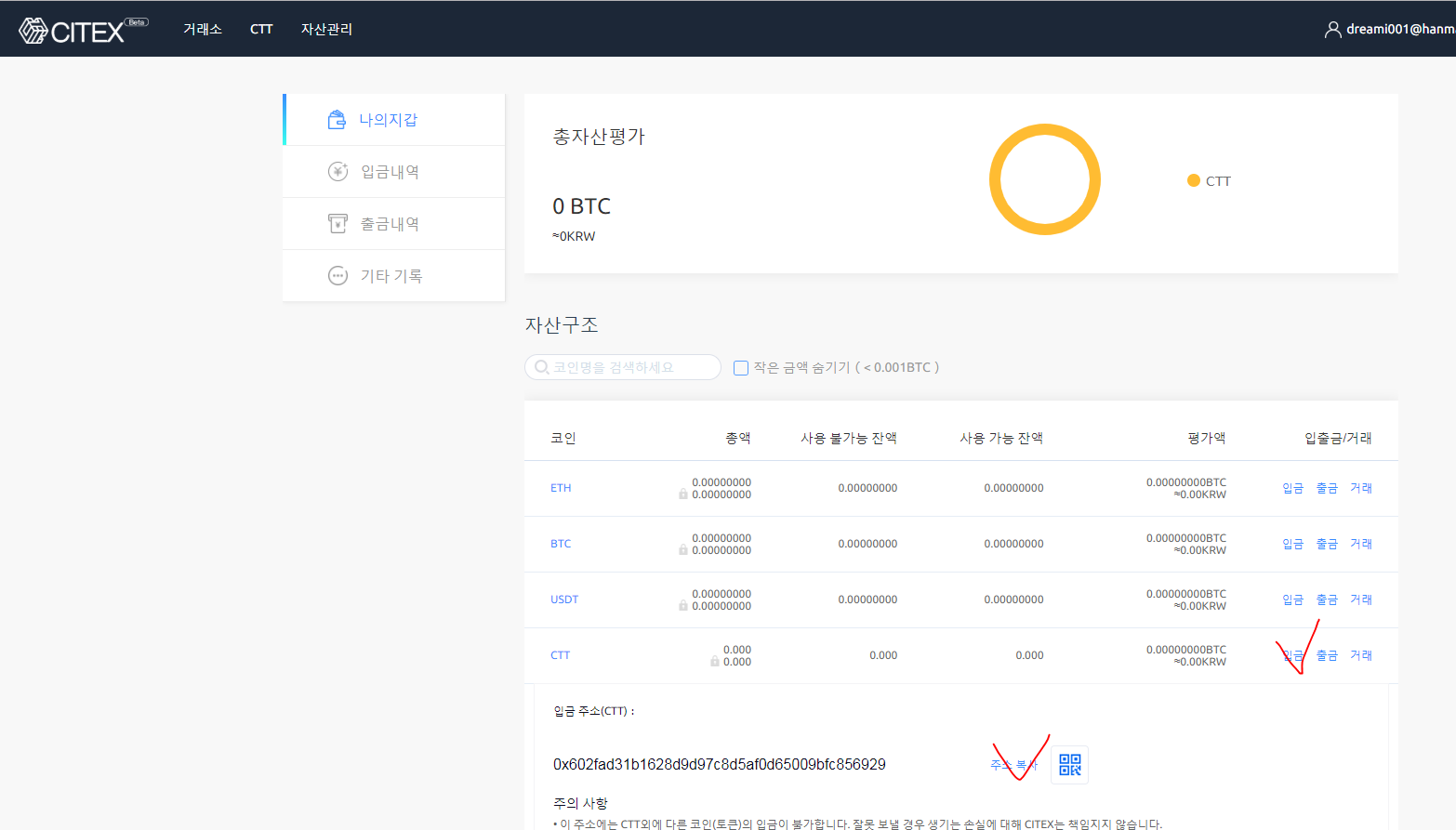Click 거래 in the USDT row
Image resolution: width=1456 pixels, height=830 pixels.
1361,599
